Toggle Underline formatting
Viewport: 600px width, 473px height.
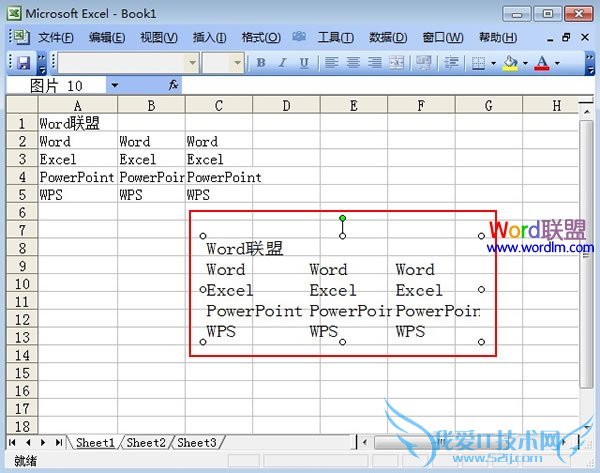tap(304, 62)
